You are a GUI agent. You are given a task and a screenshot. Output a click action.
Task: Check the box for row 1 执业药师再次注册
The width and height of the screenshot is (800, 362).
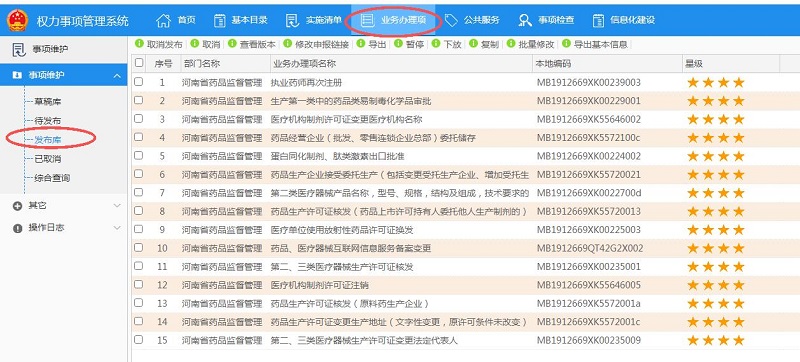tap(139, 82)
